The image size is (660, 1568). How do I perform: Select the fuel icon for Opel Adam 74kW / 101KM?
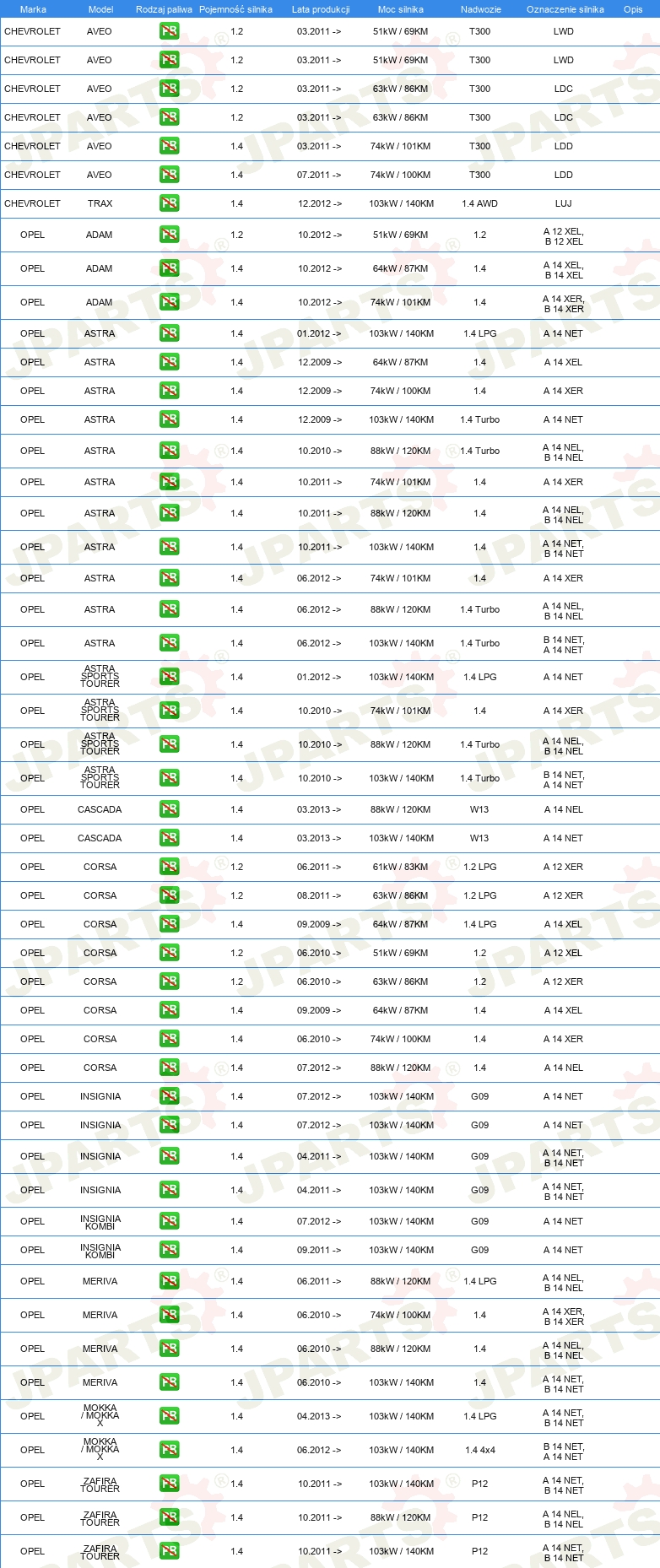click(x=170, y=302)
